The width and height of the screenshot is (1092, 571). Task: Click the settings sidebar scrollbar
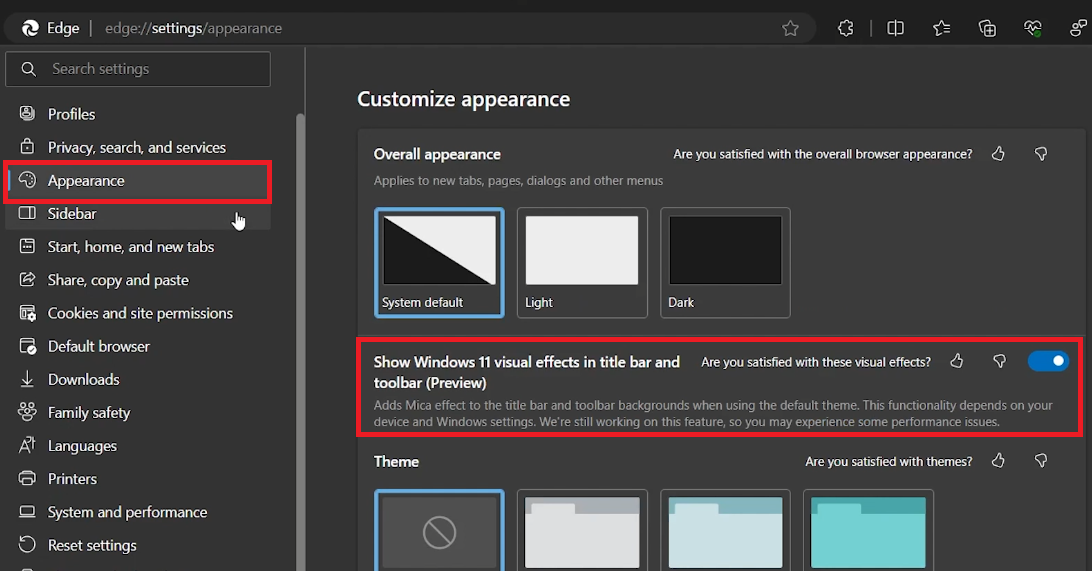coord(300,341)
